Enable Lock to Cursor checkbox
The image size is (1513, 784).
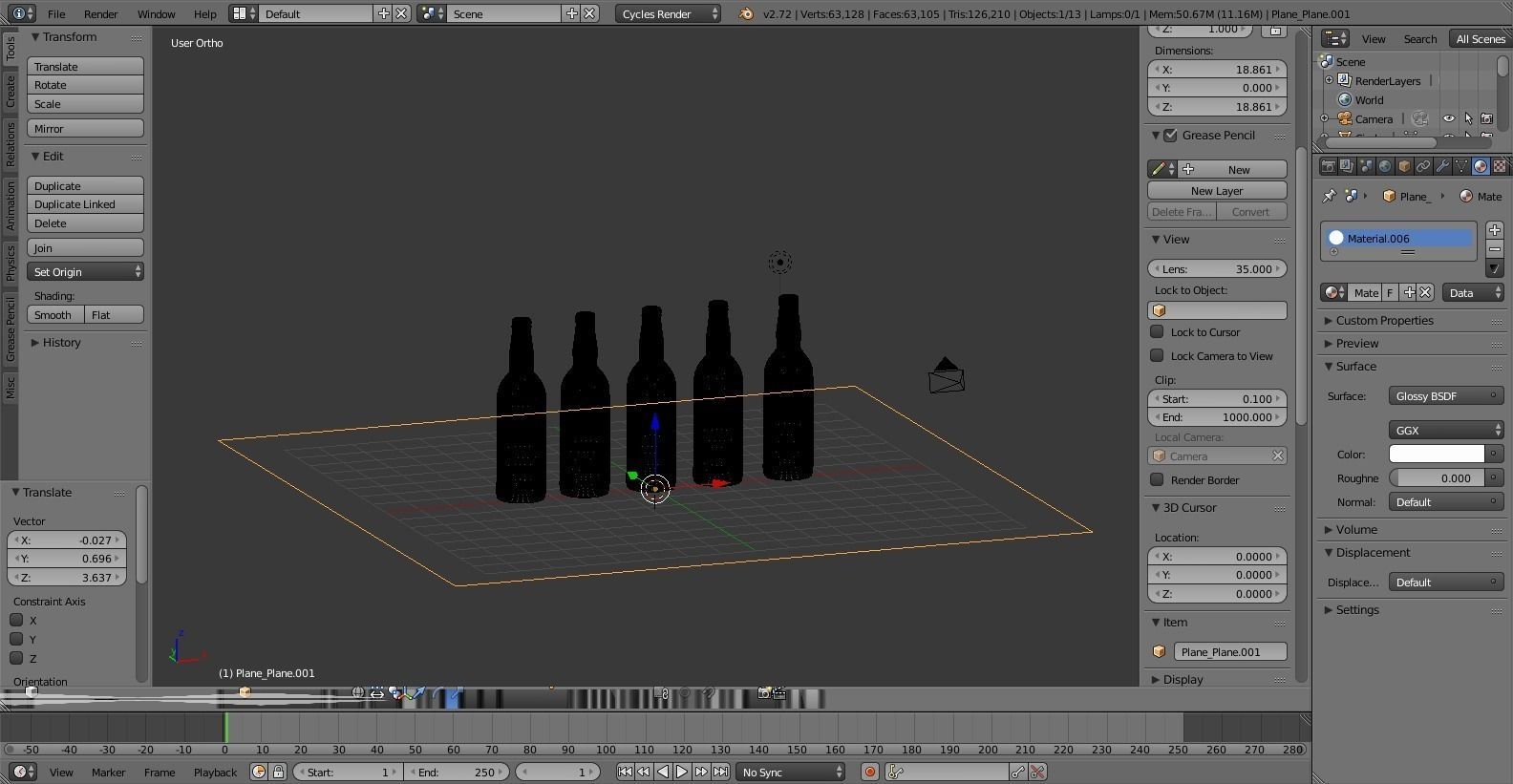click(x=1157, y=331)
